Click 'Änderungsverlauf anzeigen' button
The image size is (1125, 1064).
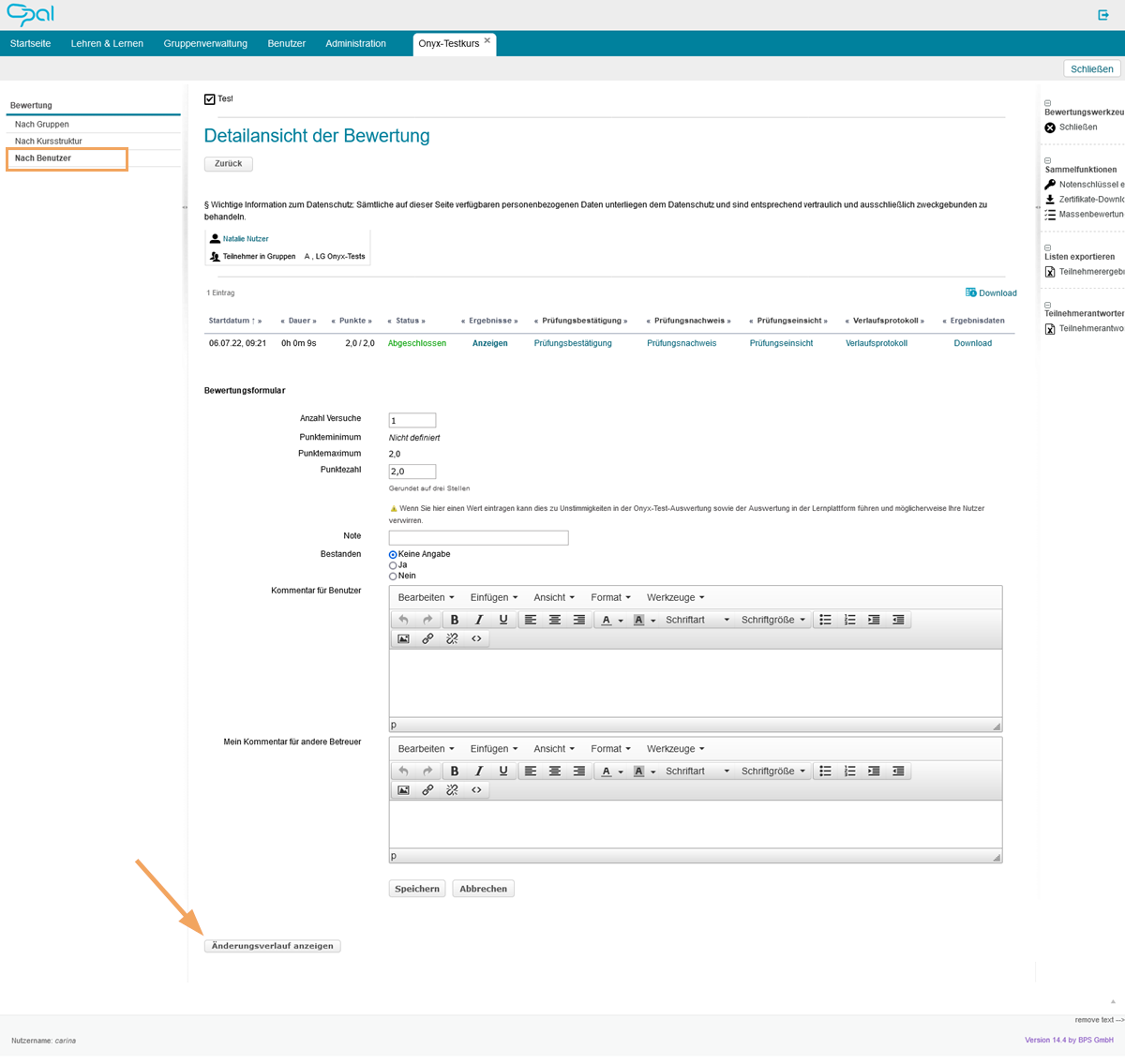272,946
